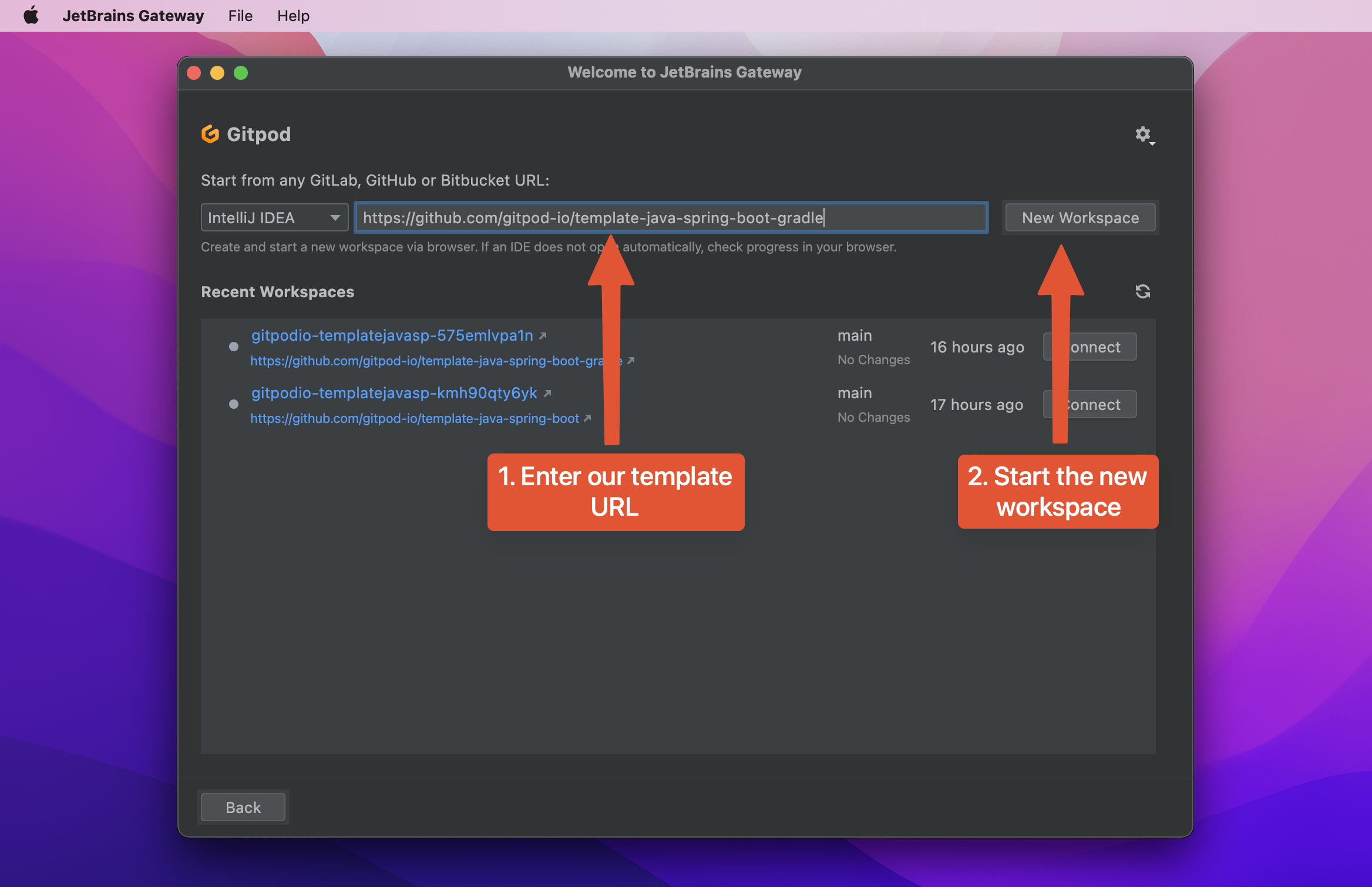Open the external link beside gitpodio-templatejavasp-575emlvpa1n
1372x887 pixels.
pos(543,335)
